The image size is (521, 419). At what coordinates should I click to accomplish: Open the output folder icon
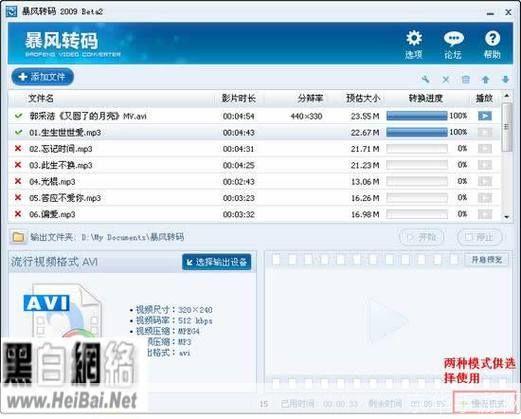click(x=18, y=237)
